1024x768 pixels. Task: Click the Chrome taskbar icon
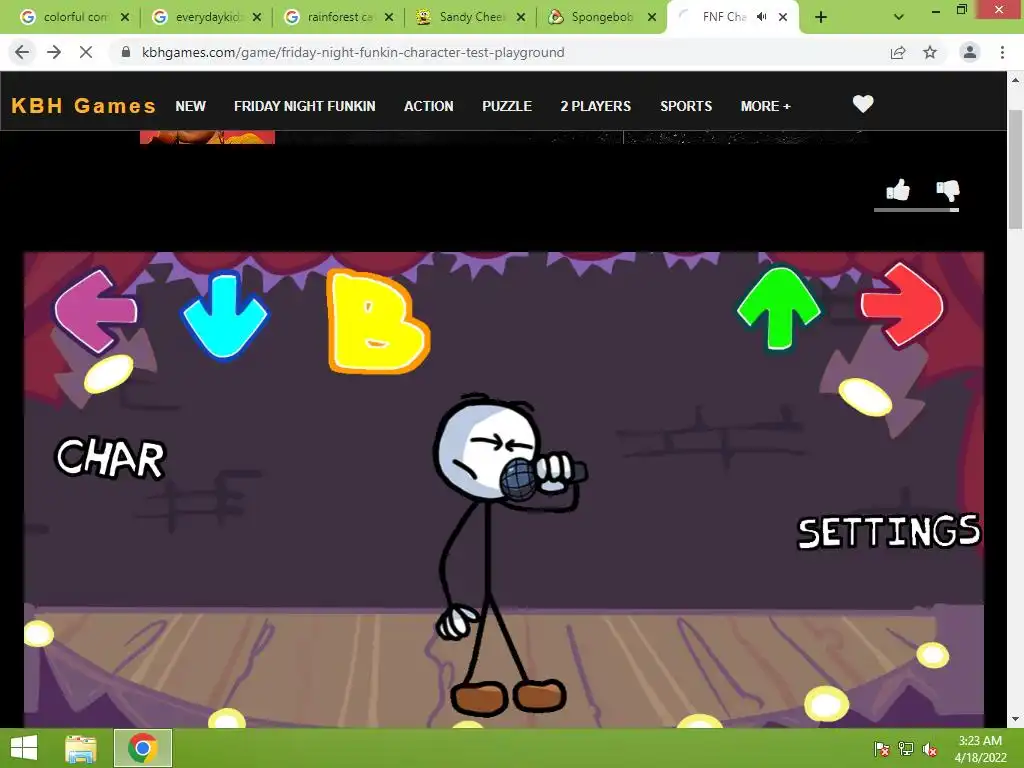[143, 748]
